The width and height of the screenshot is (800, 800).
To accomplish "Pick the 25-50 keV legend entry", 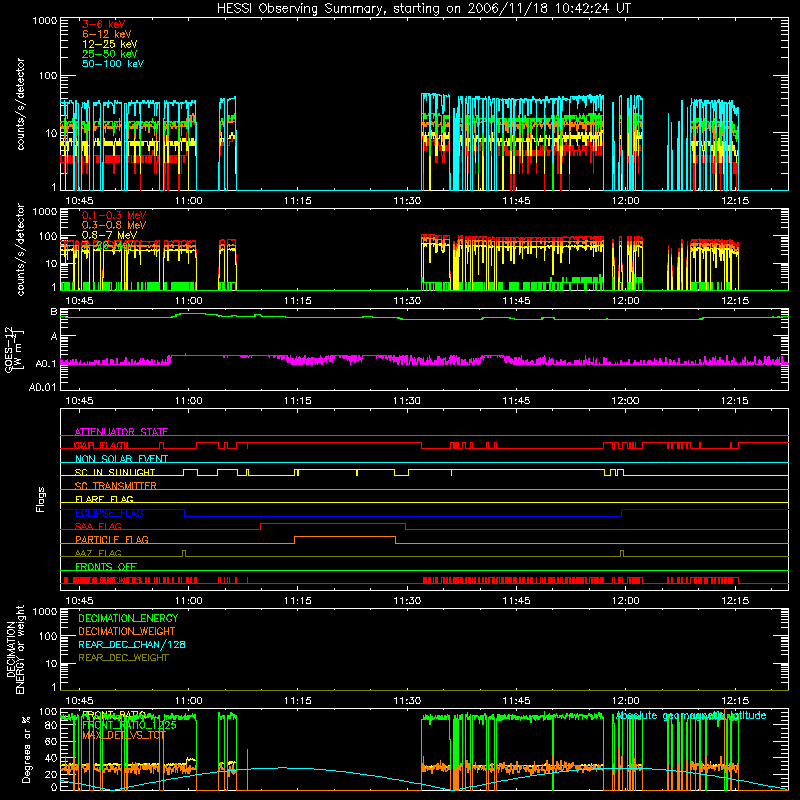I will point(110,54).
